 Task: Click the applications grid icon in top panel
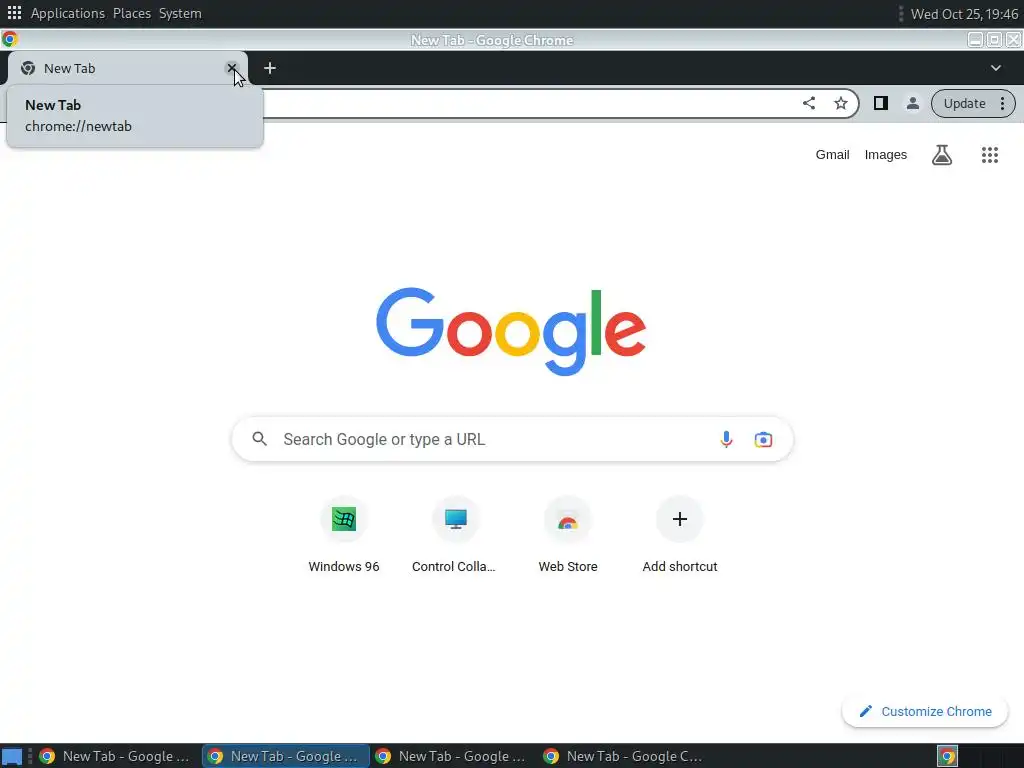click(x=14, y=12)
